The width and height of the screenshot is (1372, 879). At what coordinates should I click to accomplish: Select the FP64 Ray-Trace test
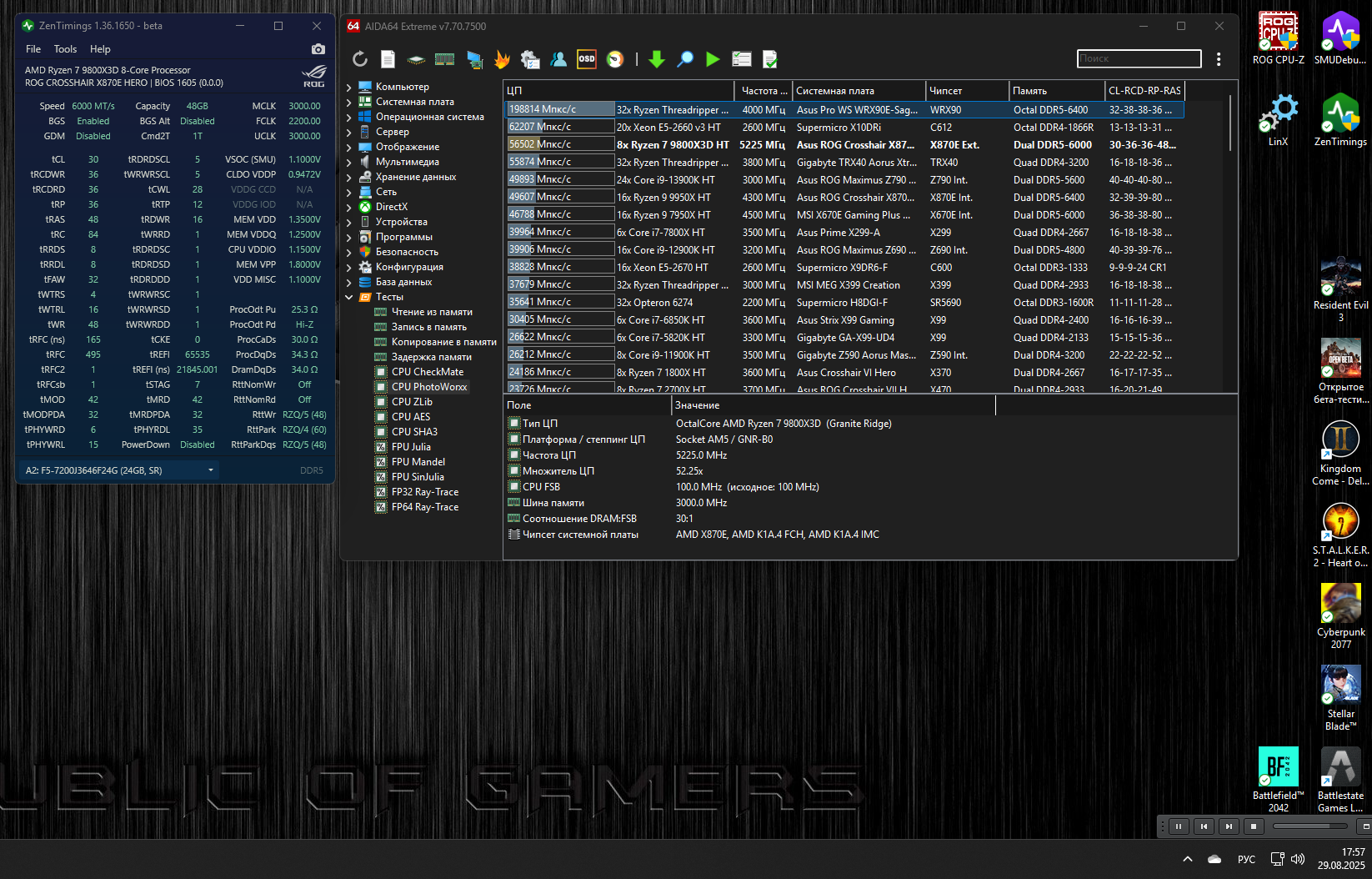(x=425, y=507)
